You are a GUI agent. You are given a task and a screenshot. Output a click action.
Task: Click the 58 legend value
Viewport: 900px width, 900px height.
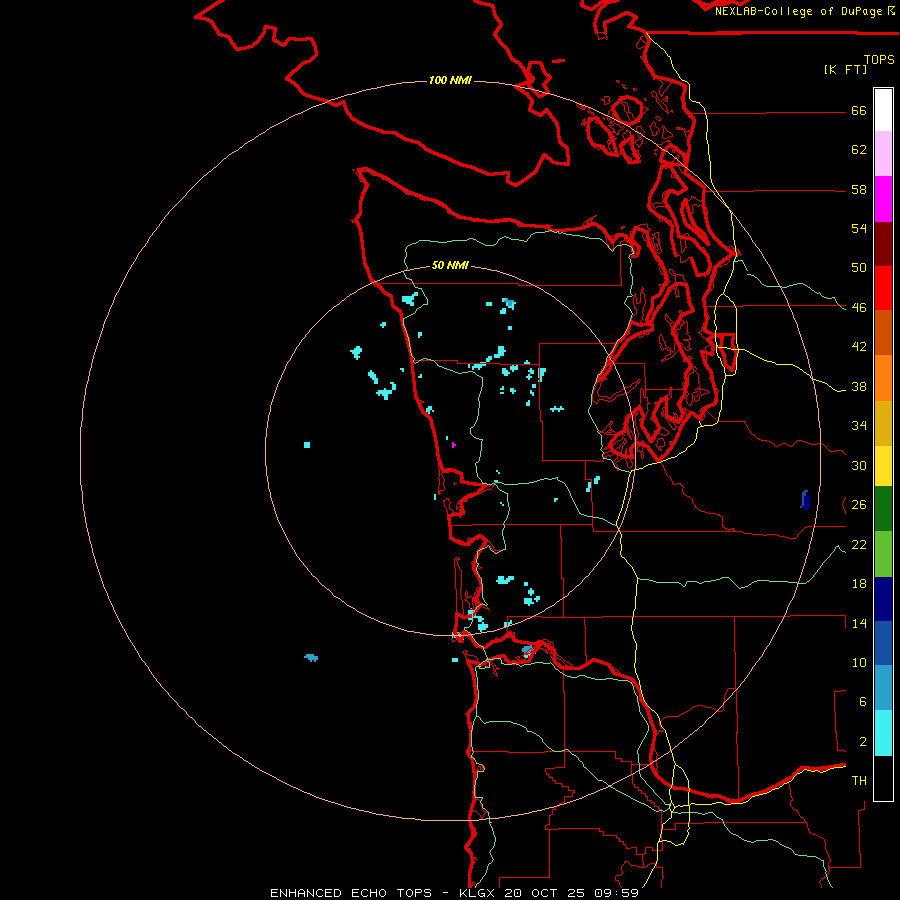[859, 189]
